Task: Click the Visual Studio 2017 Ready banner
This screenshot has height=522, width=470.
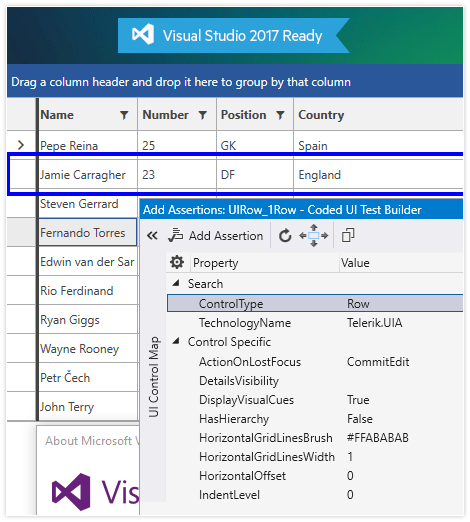Action: coord(233,35)
